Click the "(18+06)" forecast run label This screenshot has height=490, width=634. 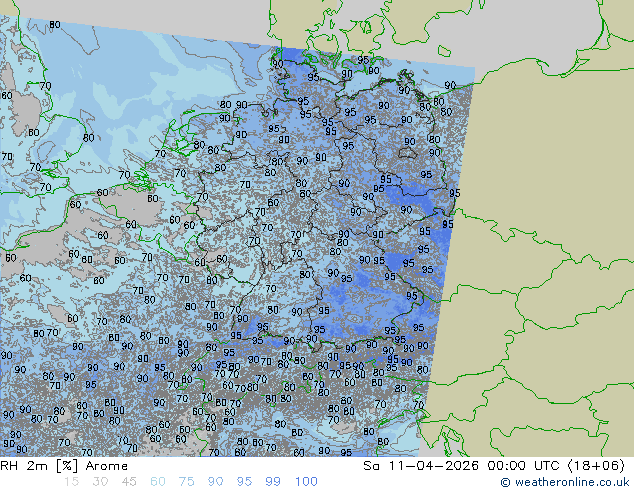597,466
